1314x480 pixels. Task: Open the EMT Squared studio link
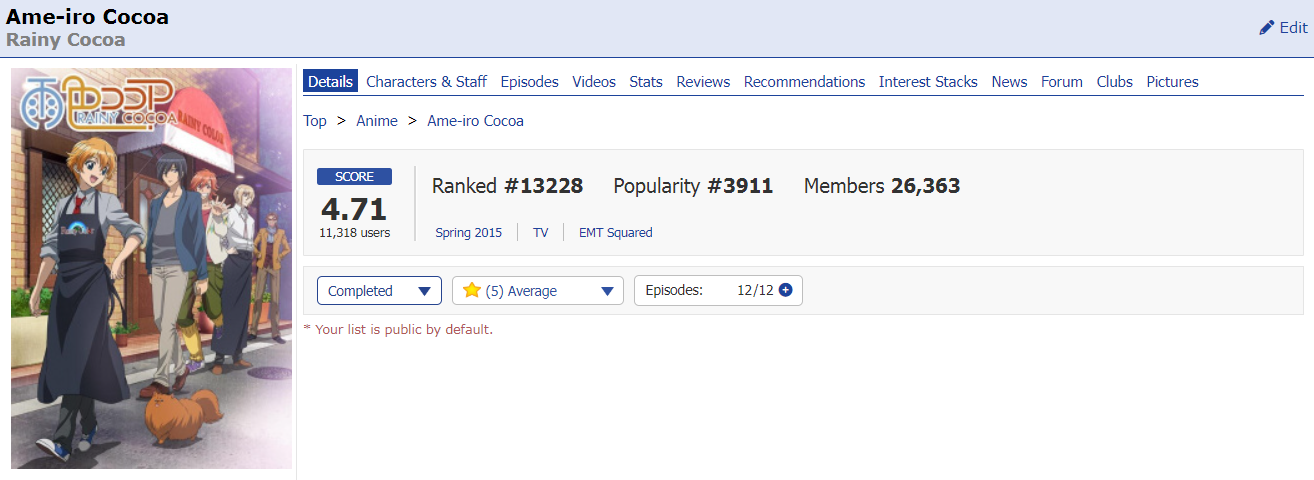615,232
